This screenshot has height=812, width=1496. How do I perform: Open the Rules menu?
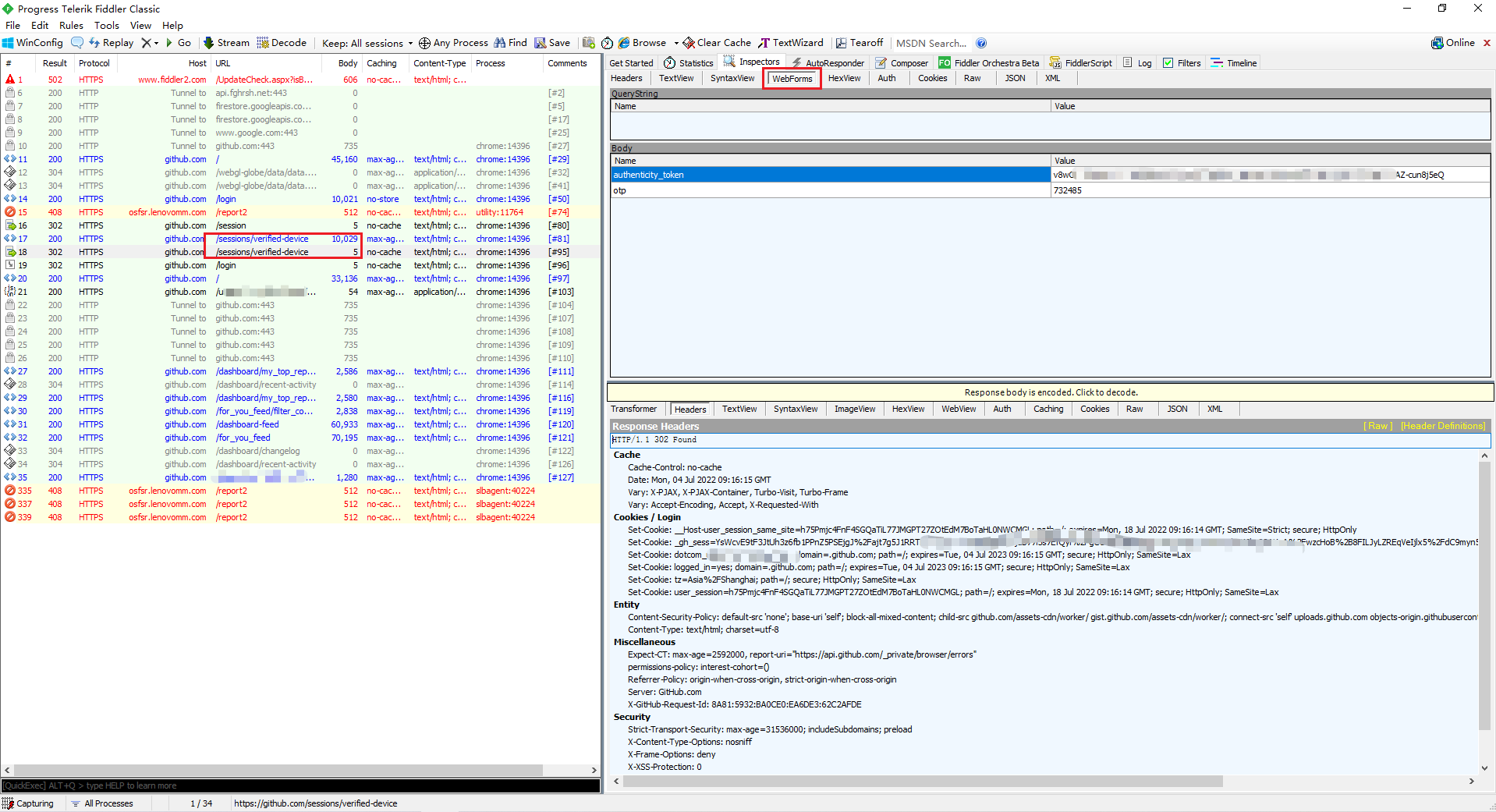click(71, 25)
